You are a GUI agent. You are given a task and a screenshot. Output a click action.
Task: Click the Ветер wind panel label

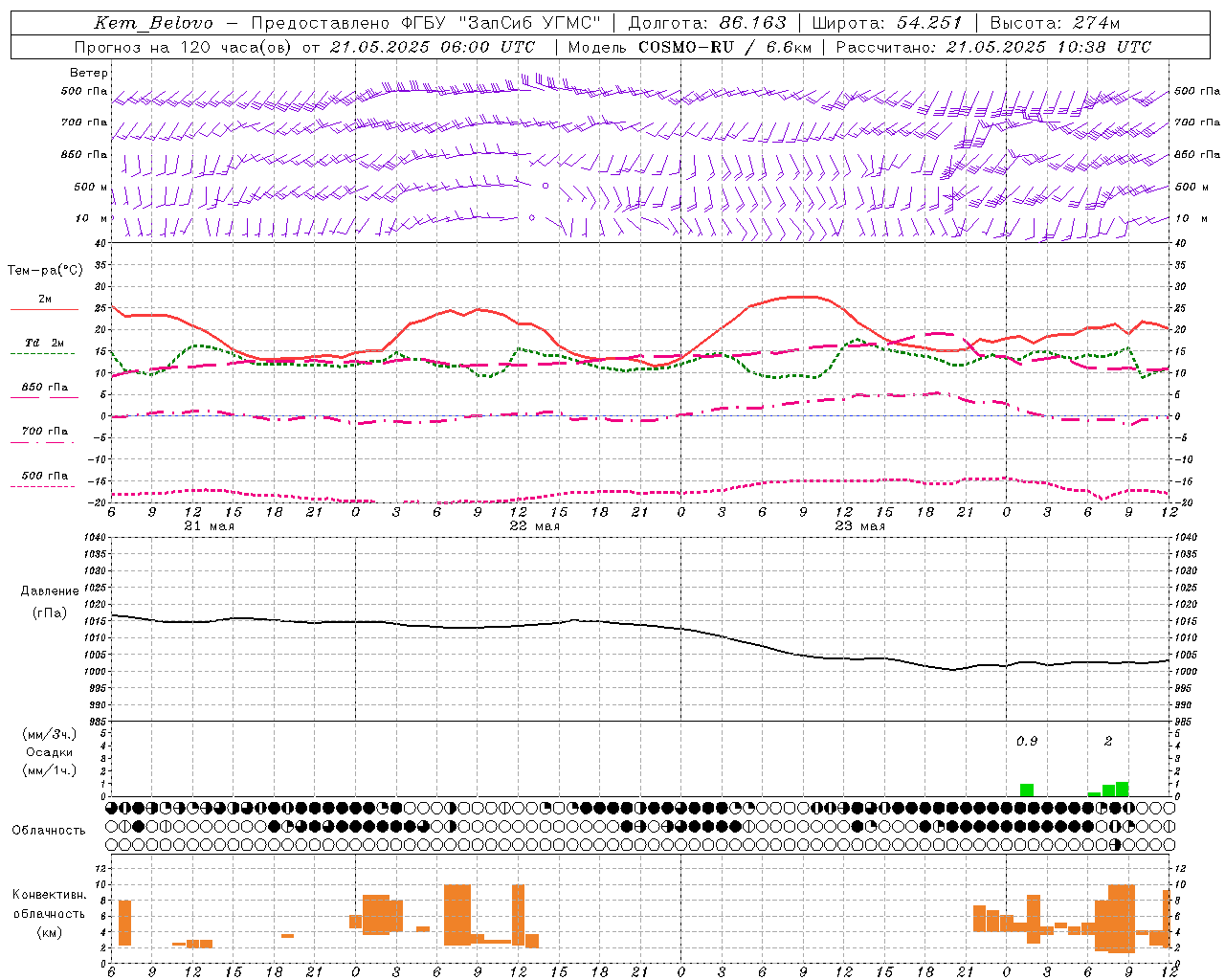[x=89, y=73]
